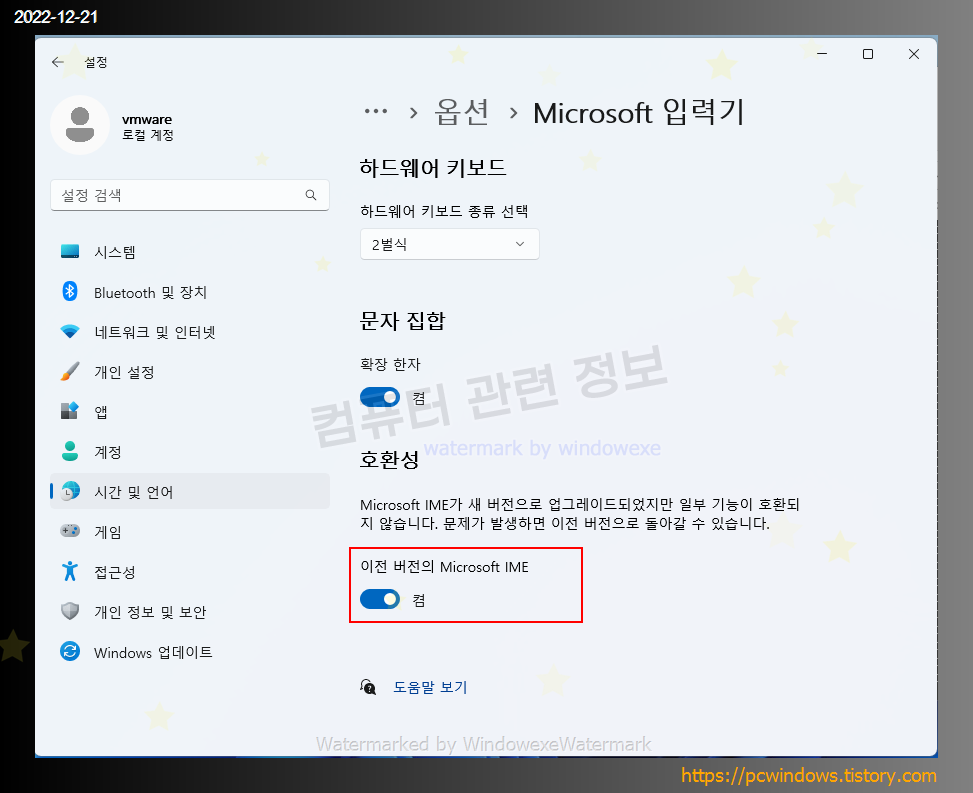Open the 접근성 category
This screenshot has height=793, width=973.
point(190,571)
